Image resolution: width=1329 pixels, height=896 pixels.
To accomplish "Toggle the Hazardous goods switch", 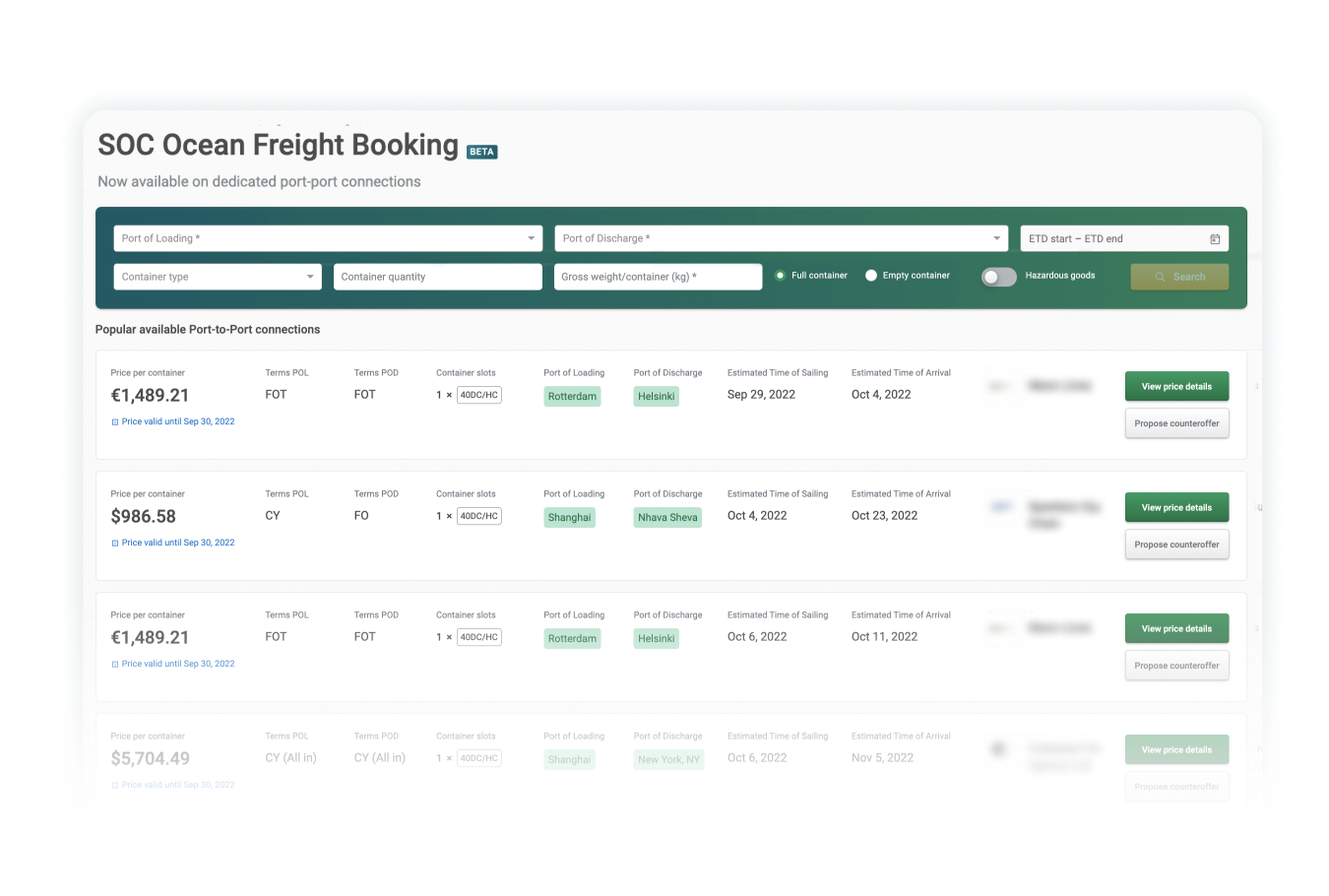I will [x=998, y=277].
